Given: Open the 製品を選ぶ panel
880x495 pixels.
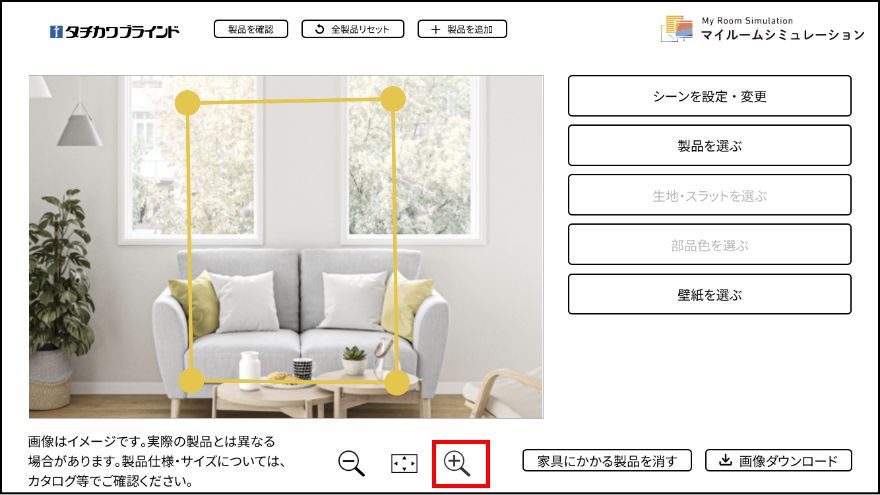Looking at the screenshot, I should click(709, 145).
